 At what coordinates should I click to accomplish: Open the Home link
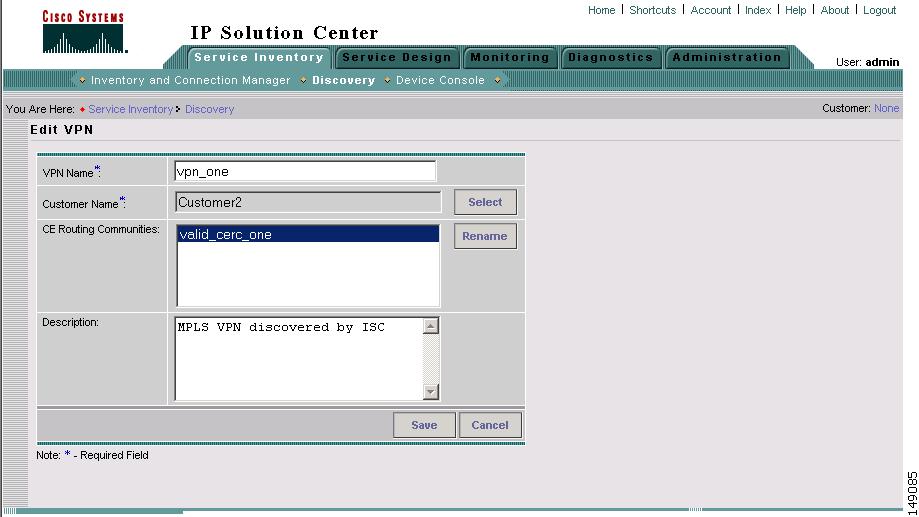[x=601, y=10]
